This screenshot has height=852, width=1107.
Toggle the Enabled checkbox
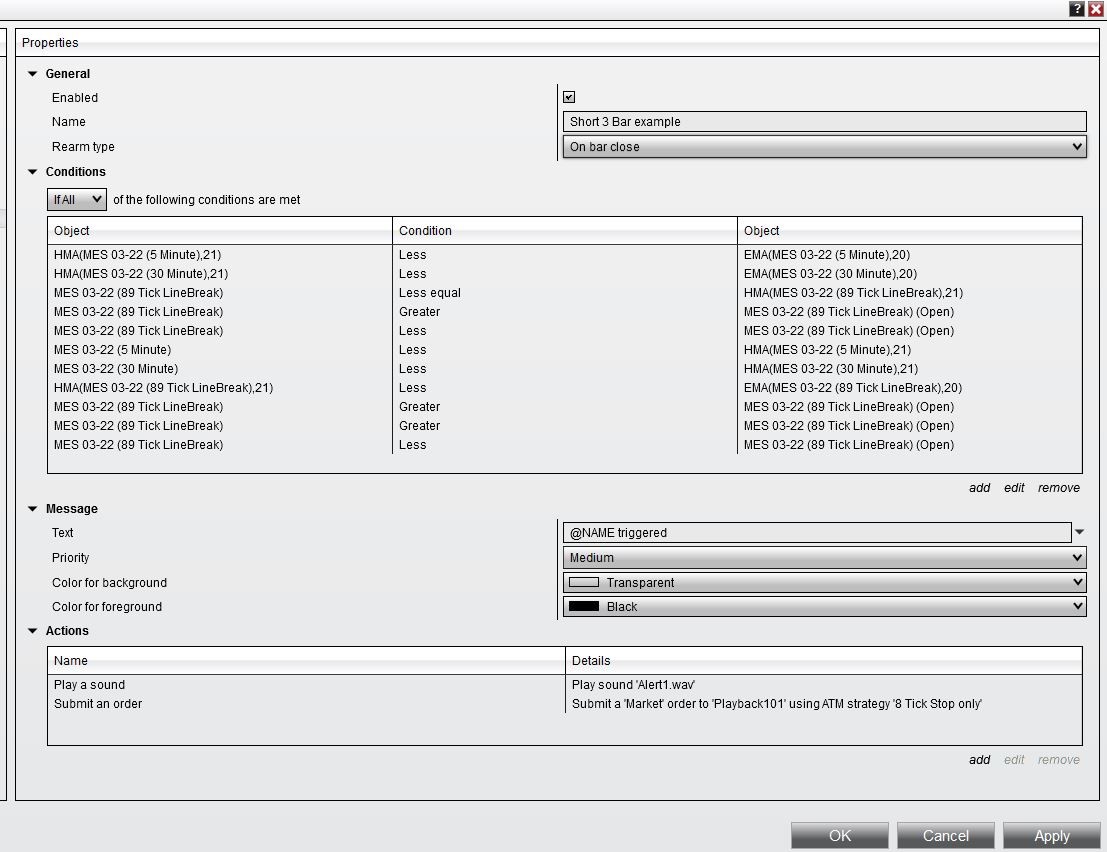(x=569, y=97)
